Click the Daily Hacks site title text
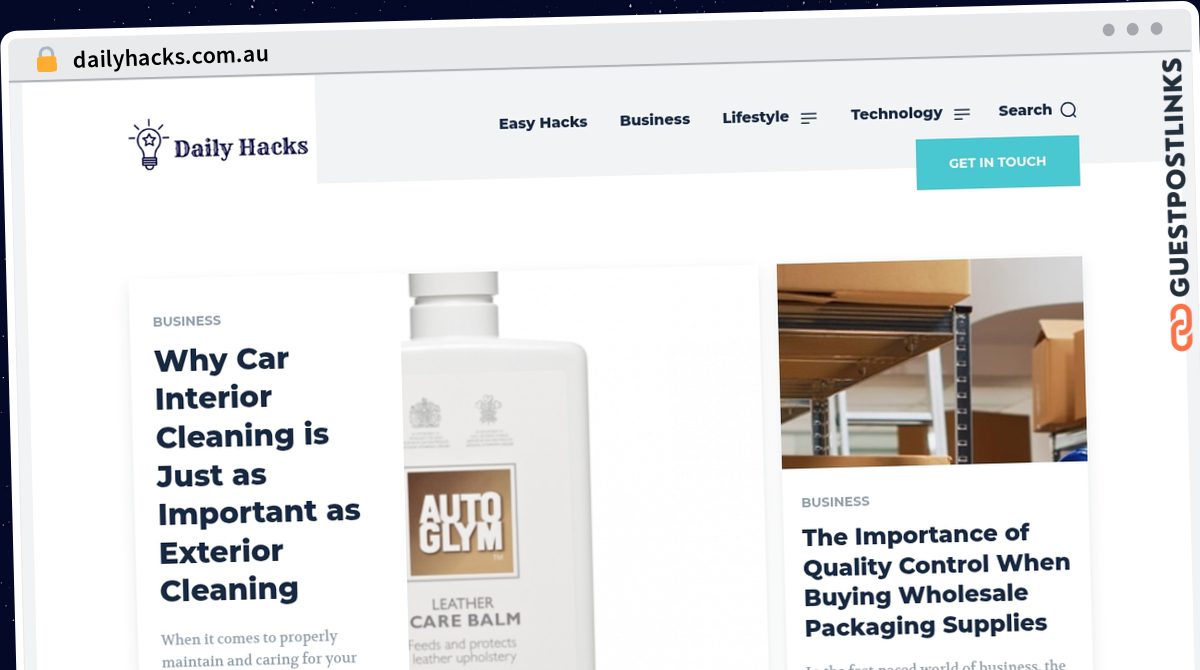This screenshot has height=670, width=1200. click(241, 148)
